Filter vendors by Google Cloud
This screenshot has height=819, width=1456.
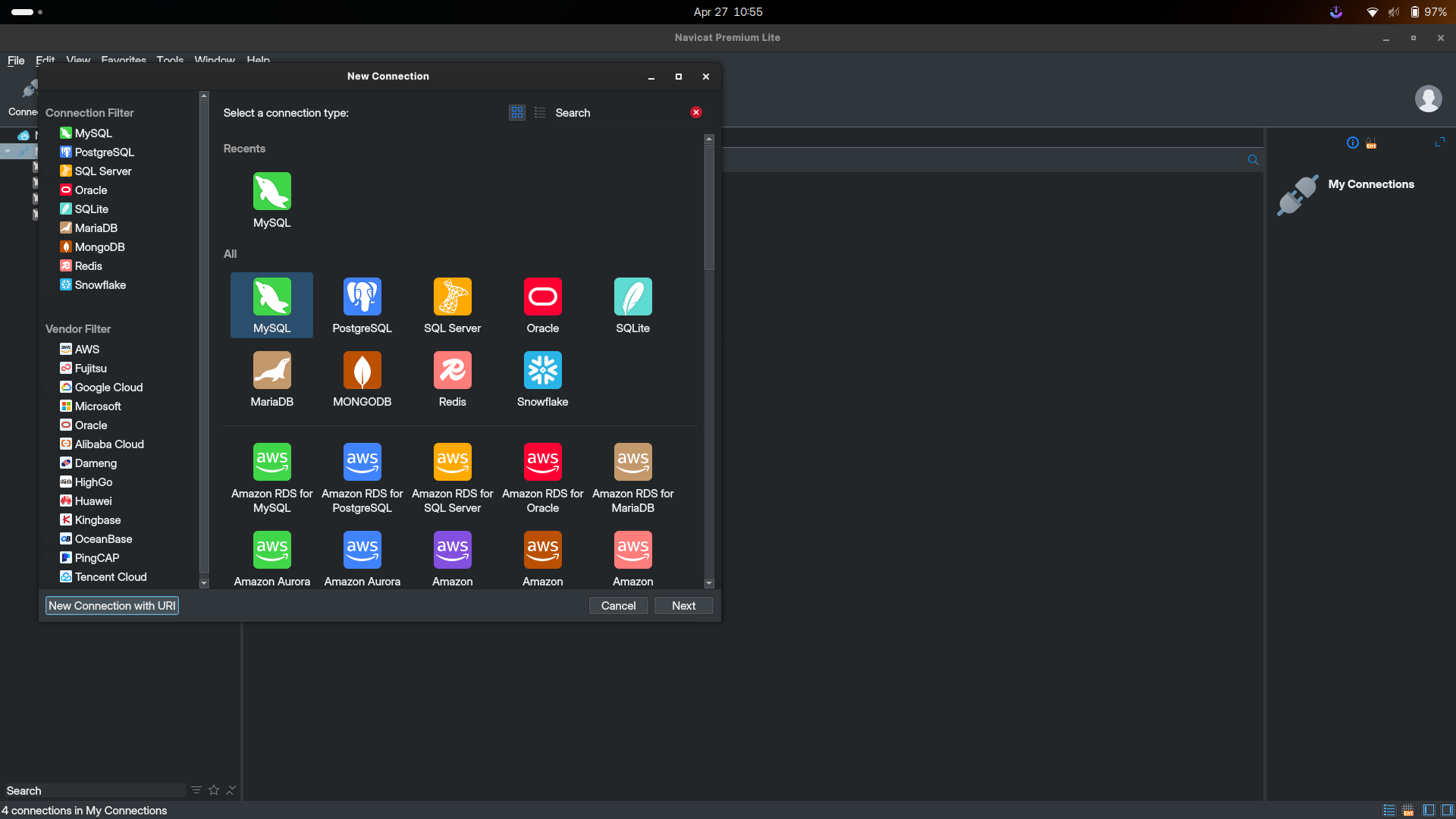click(x=101, y=388)
